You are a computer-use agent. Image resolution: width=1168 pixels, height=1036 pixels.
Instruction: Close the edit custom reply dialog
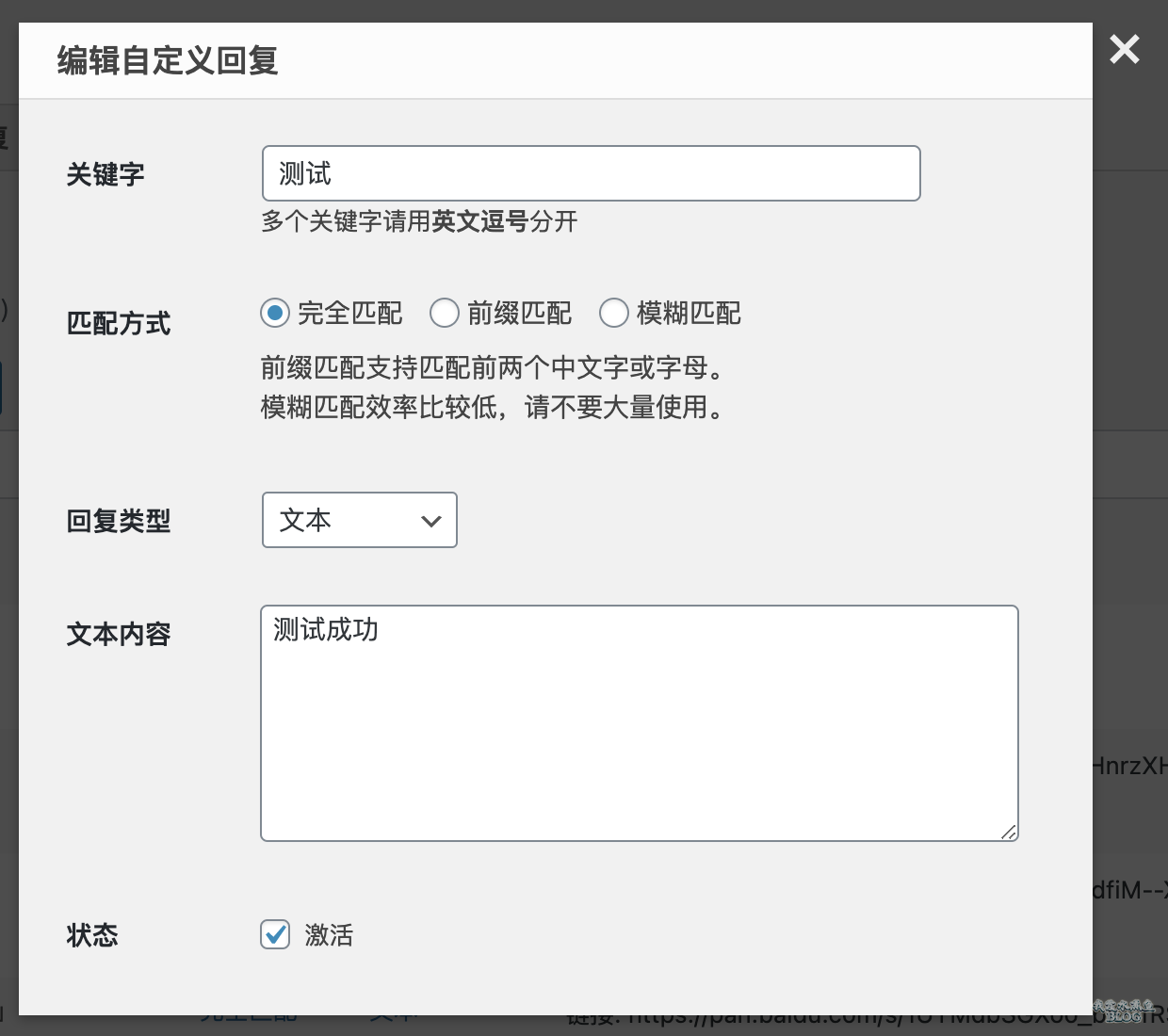point(1125,49)
